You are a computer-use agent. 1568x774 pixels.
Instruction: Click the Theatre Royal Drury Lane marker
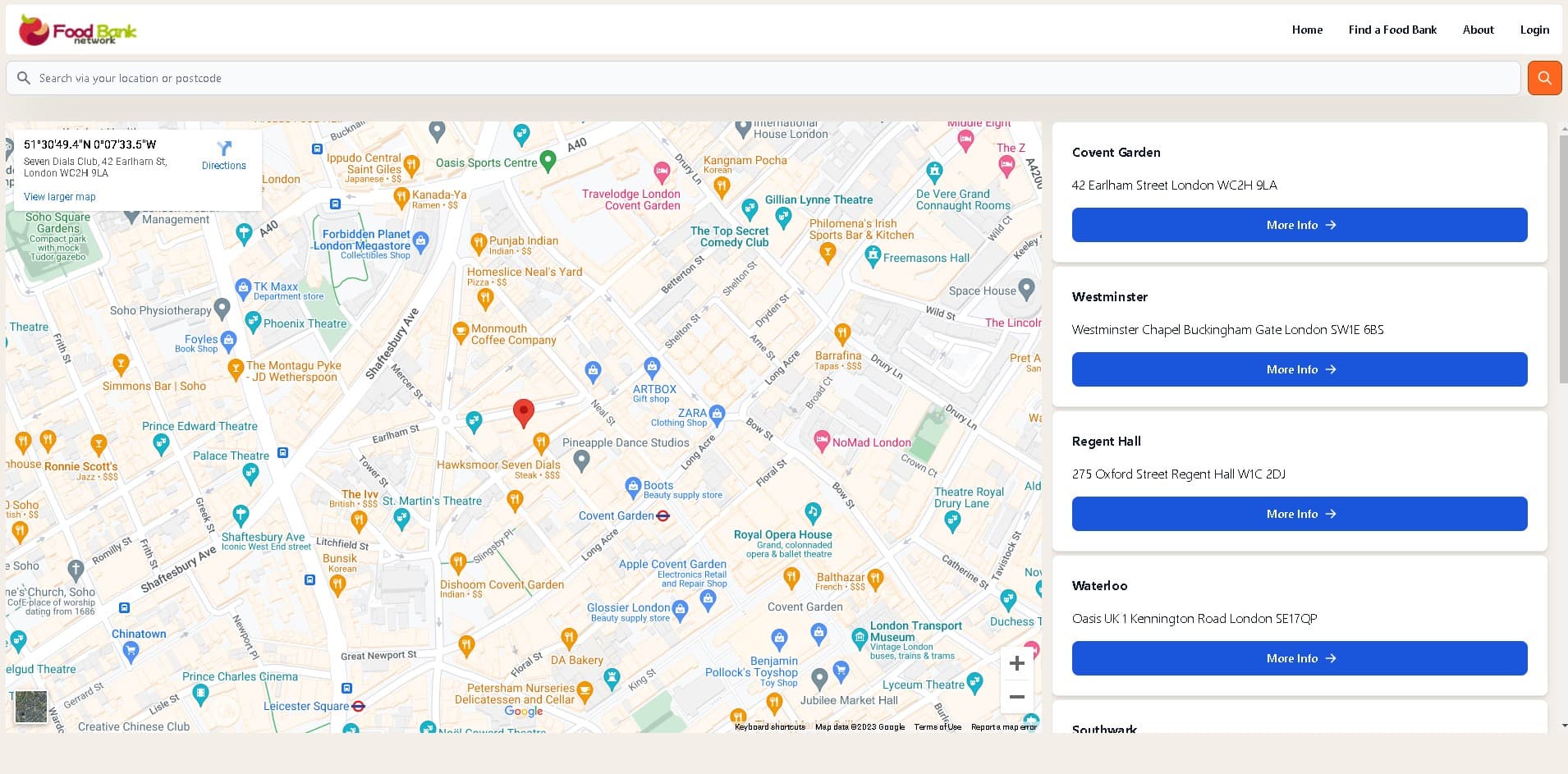coord(952,520)
